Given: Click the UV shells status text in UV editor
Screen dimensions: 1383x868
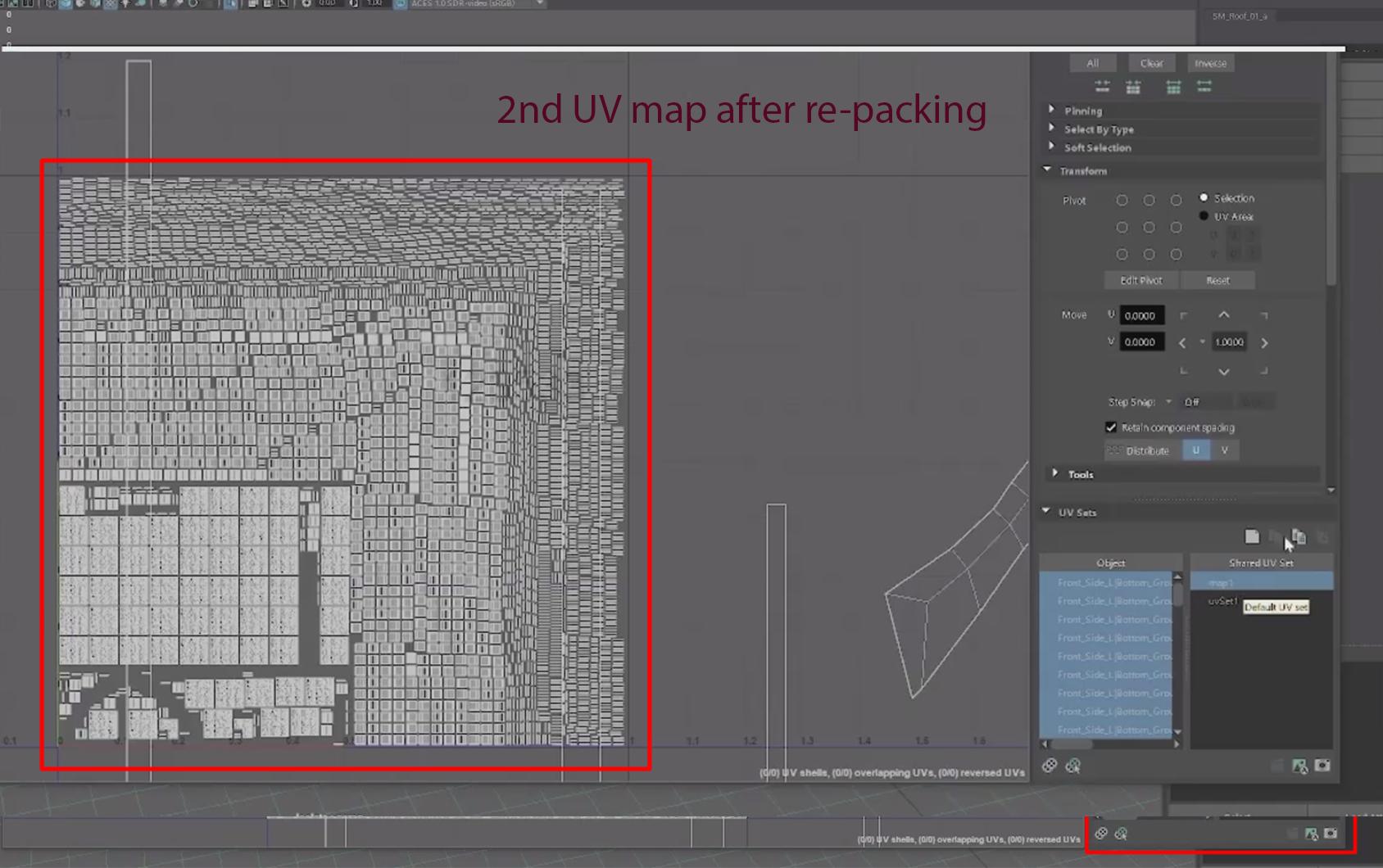Looking at the screenshot, I should click(x=891, y=772).
